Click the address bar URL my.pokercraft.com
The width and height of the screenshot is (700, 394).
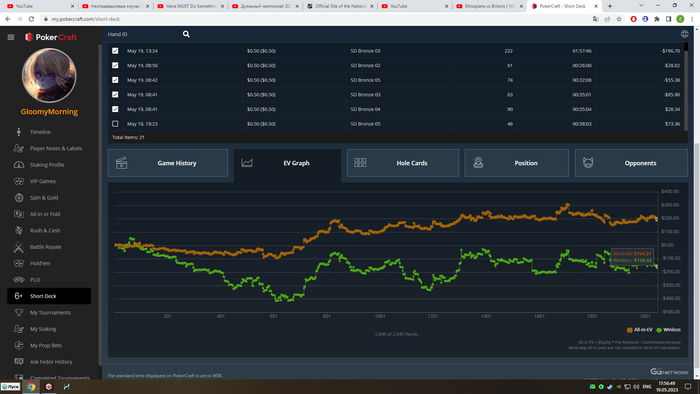pos(86,19)
